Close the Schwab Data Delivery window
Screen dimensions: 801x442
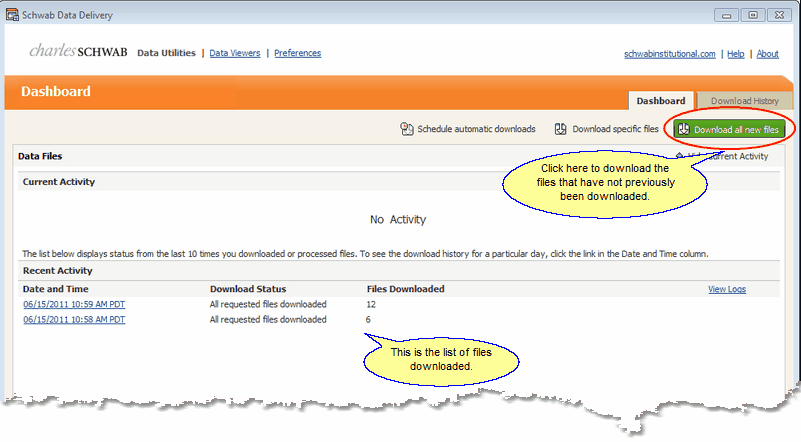tap(780, 15)
